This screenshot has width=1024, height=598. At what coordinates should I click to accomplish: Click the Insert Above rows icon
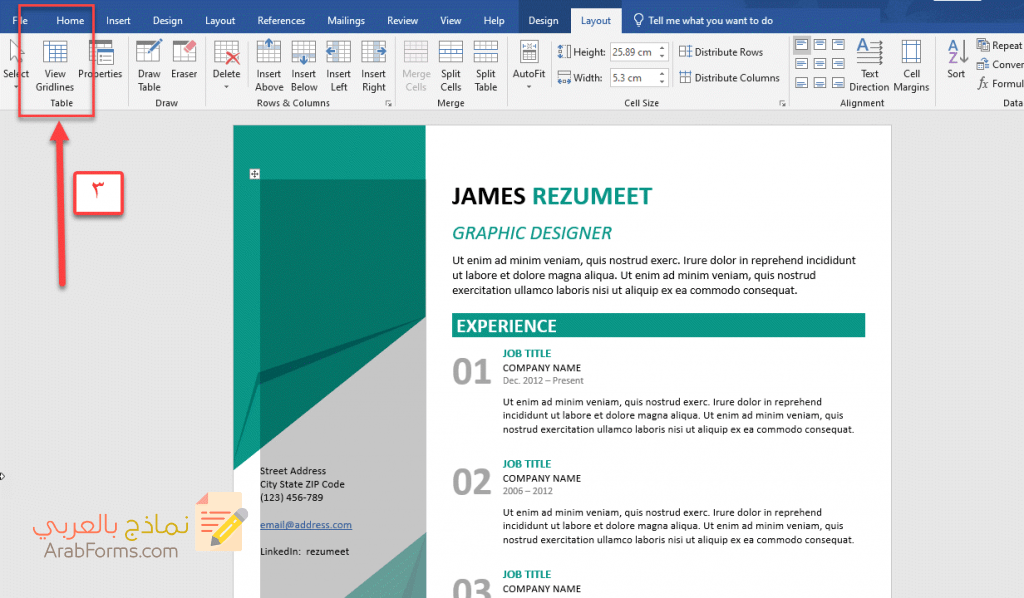[269, 64]
